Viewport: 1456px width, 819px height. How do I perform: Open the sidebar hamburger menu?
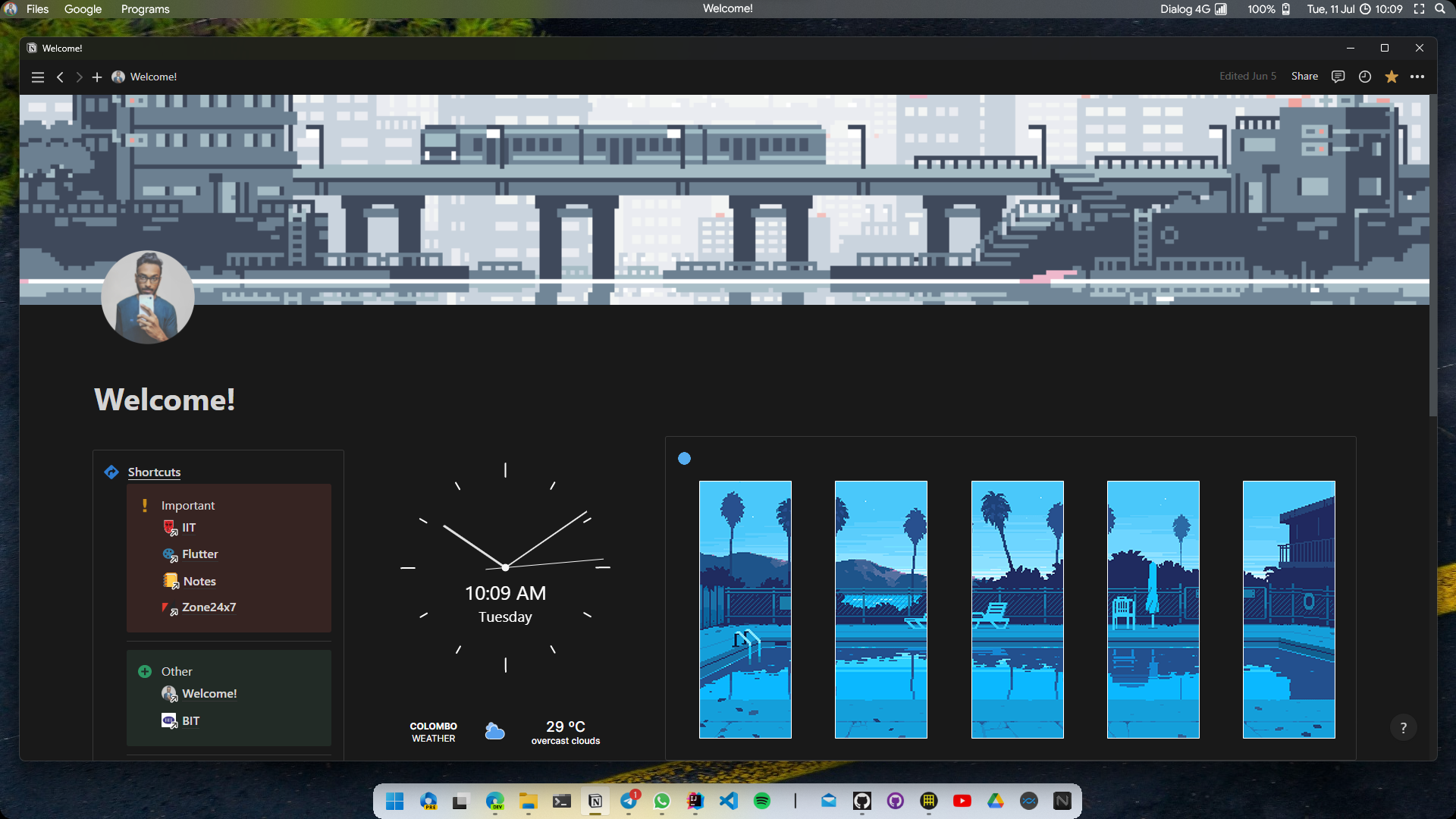coord(38,77)
